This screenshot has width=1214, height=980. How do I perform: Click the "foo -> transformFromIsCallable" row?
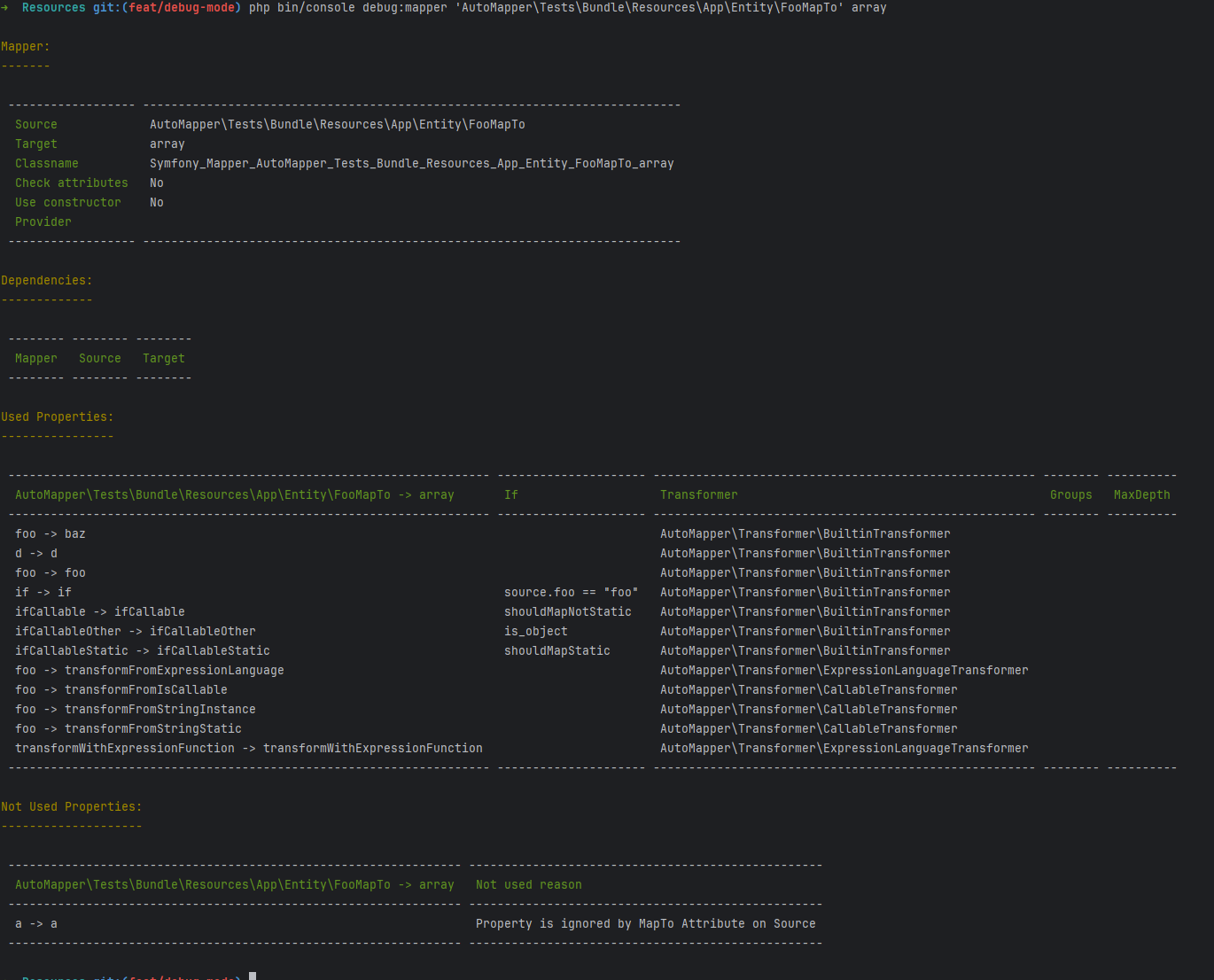(121, 690)
